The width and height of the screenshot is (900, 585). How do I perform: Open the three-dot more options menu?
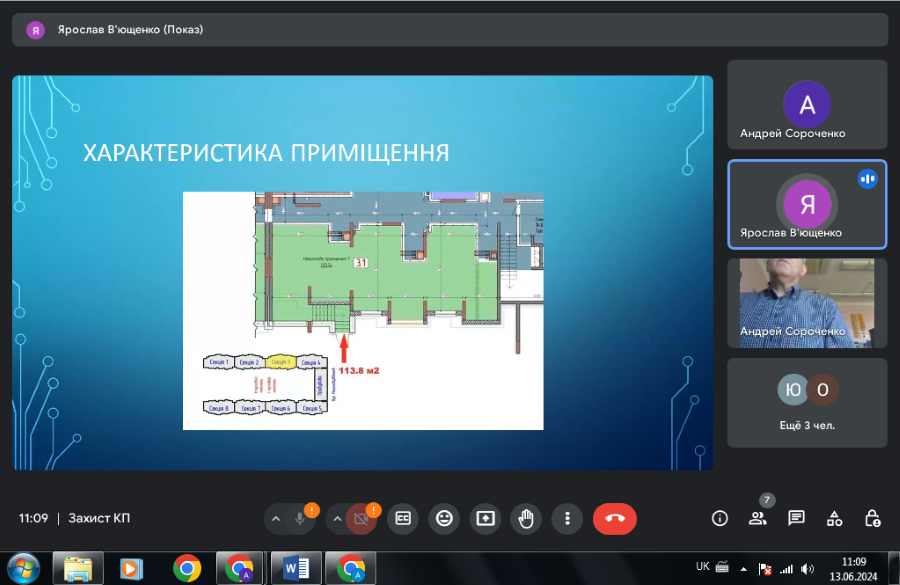pyautogui.click(x=567, y=518)
